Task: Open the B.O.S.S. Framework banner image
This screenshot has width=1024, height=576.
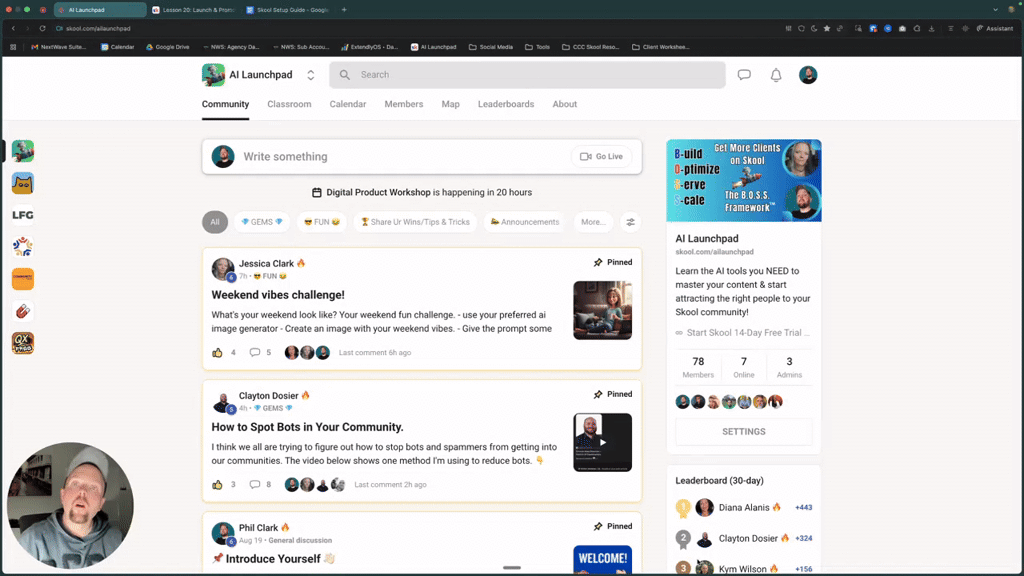Action: (x=744, y=180)
